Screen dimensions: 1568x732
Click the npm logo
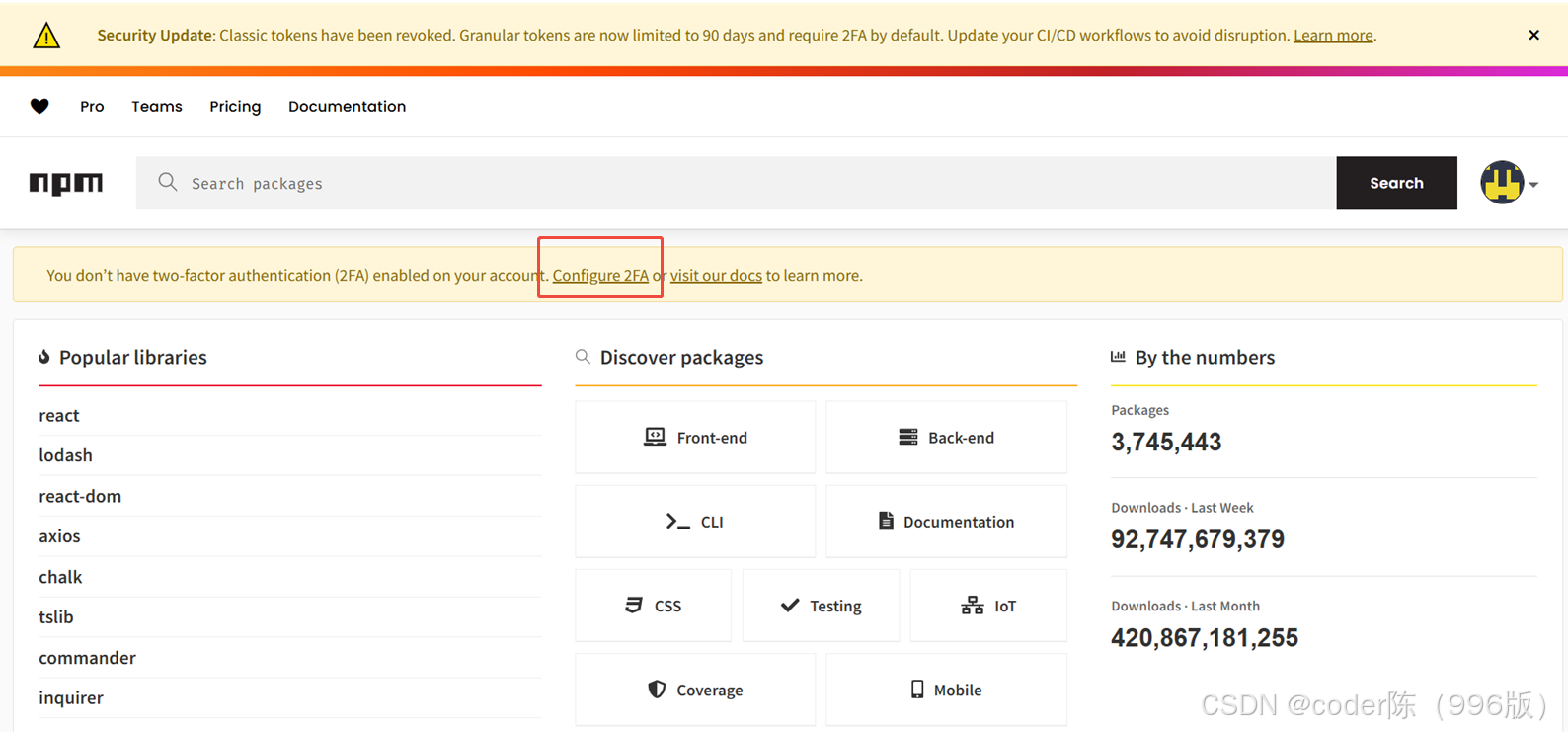click(66, 183)
